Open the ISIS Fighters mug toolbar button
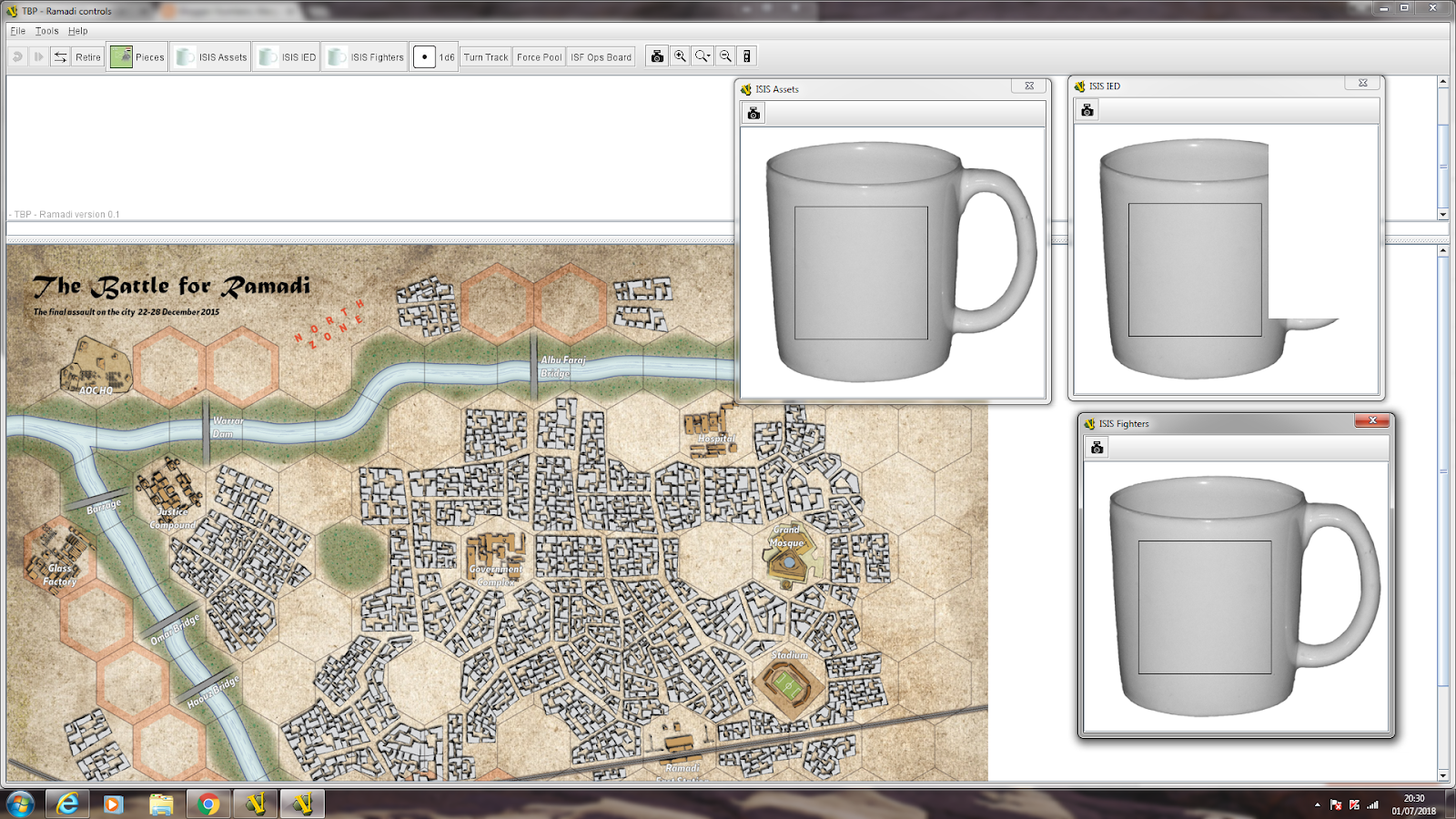This screenshot has height=819, width=1456. click(x=365, y=56)
